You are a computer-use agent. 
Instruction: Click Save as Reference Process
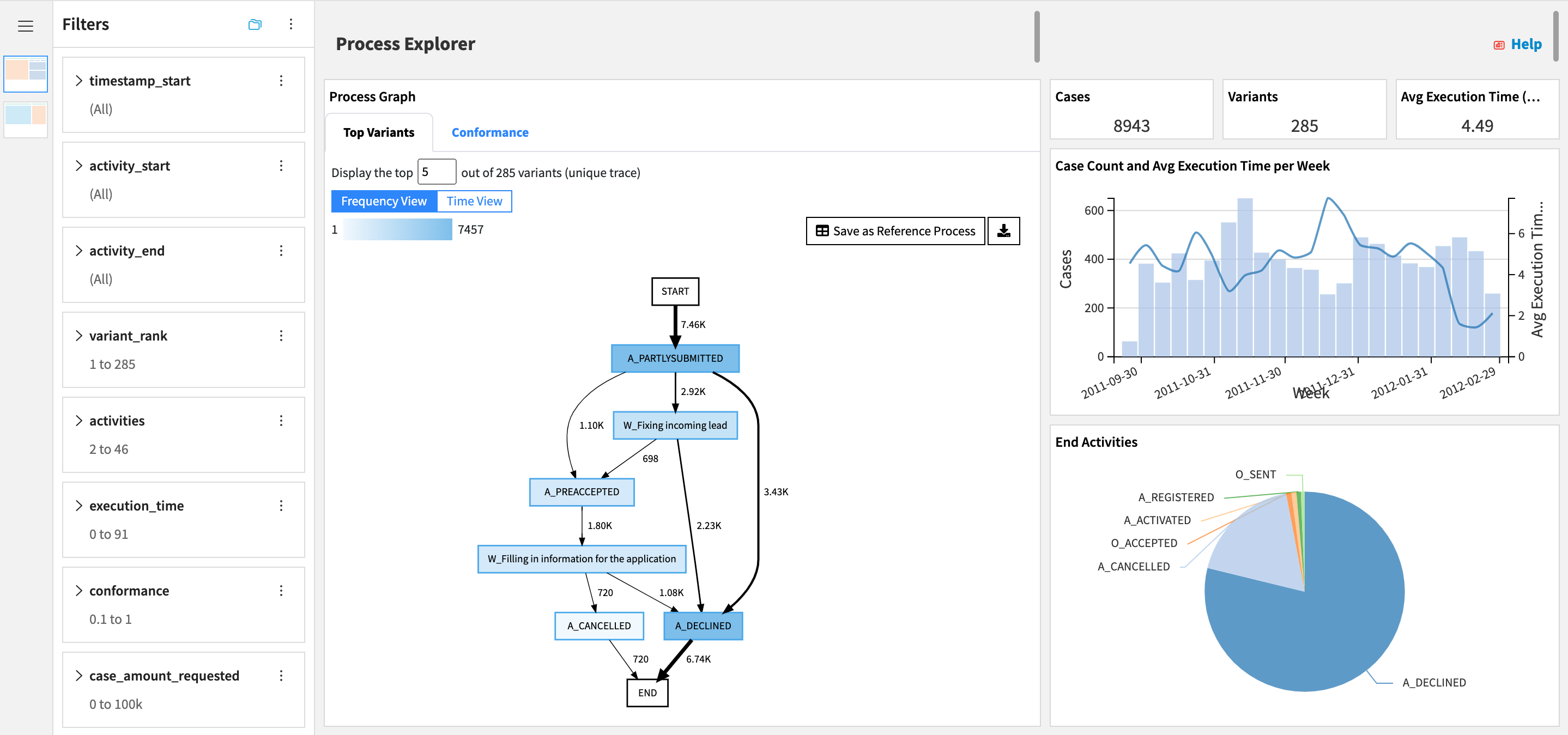click(x=895, y=231)
